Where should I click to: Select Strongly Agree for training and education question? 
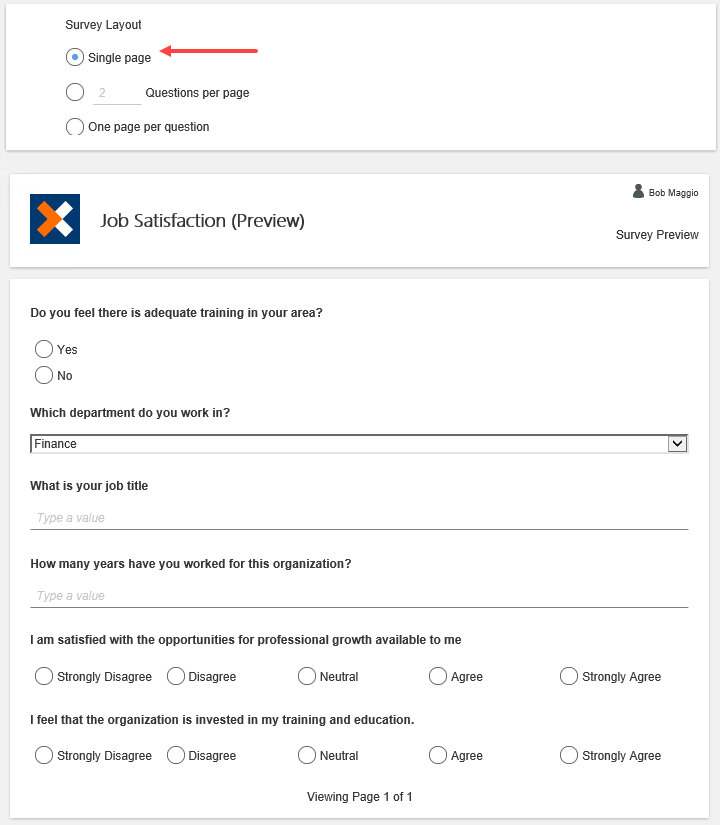click(x=568, y=755)
